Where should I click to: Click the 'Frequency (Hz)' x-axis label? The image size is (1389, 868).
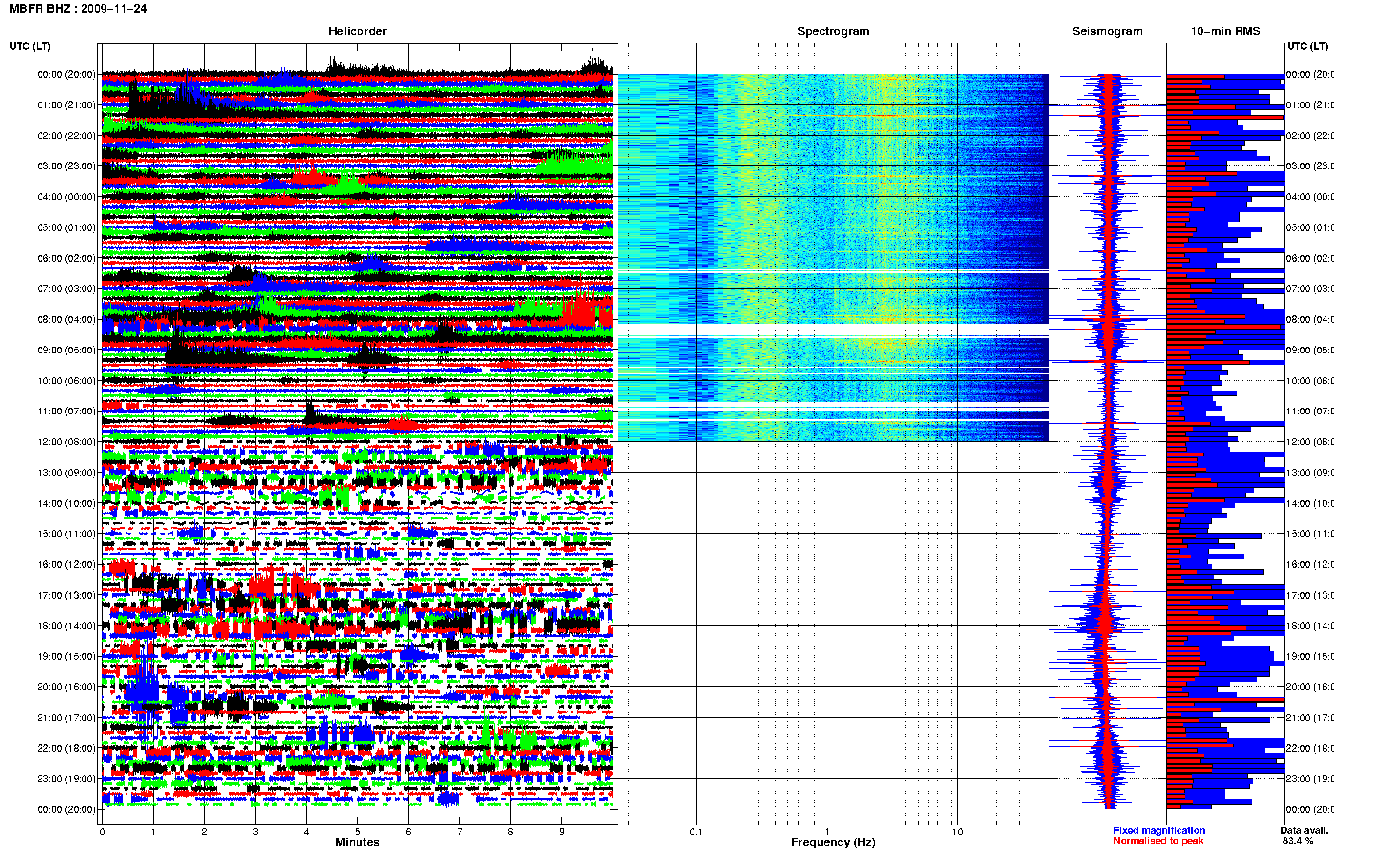pyautogui.click(x=833, y=842)
